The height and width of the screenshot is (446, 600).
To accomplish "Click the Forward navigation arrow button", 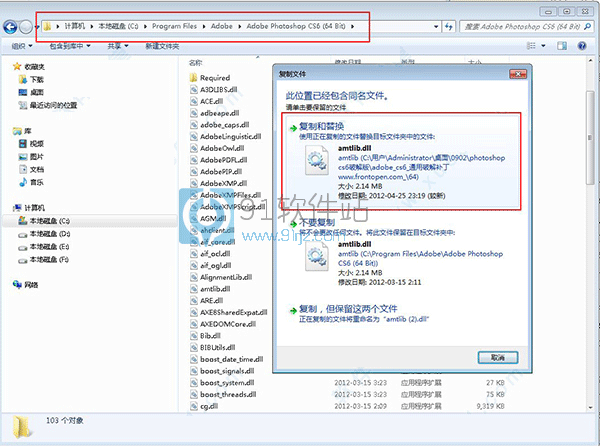I will [27, 24].
